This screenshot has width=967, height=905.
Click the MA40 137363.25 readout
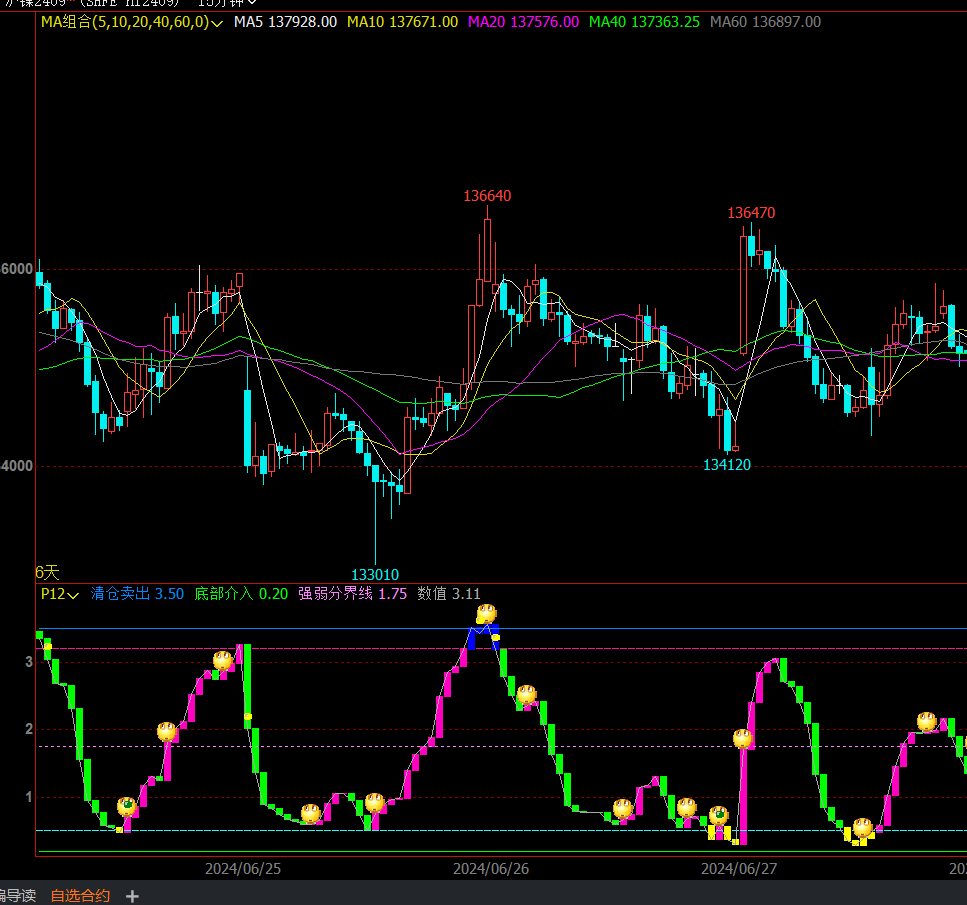(644, 22)
